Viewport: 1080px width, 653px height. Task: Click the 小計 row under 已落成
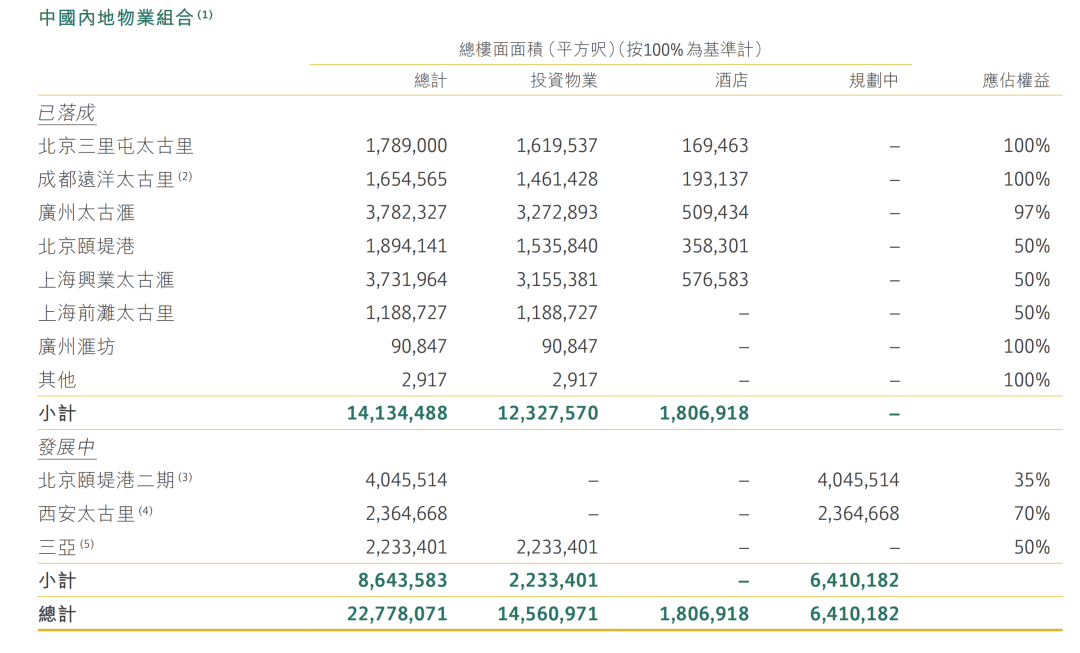point(52,412)
